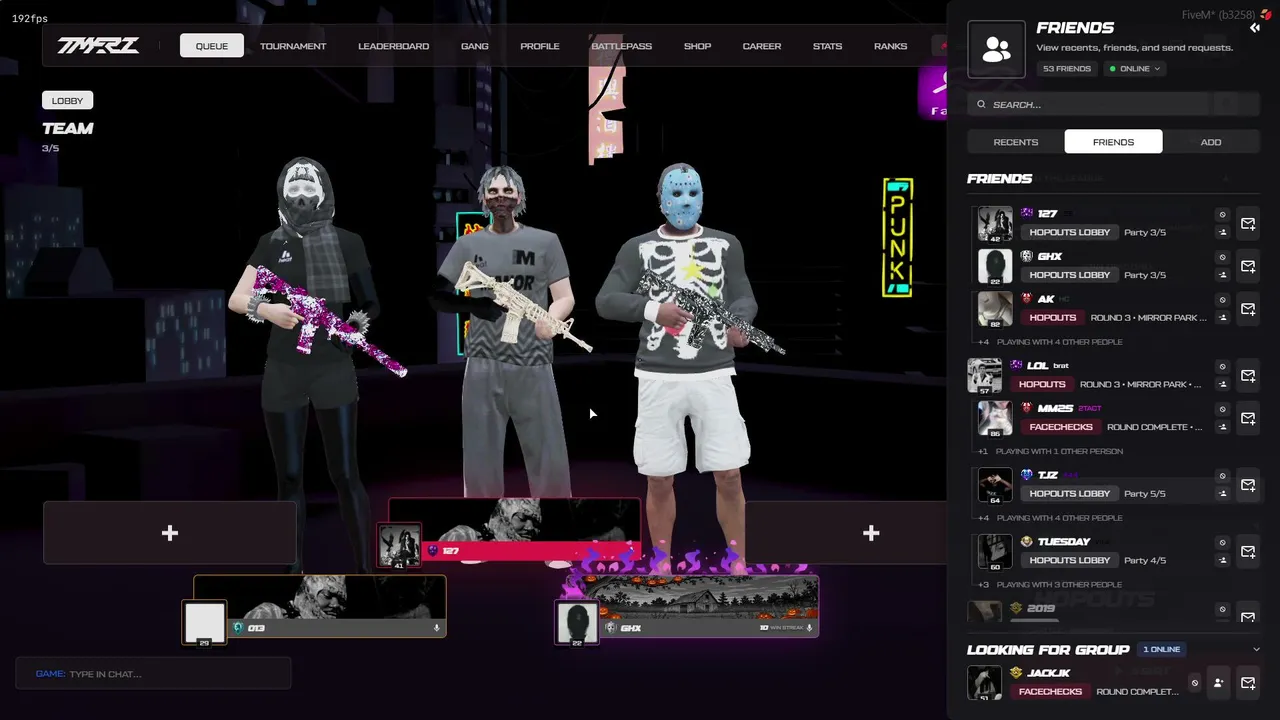Click the block icon in TUESDAY's row

pos(1222,542)
